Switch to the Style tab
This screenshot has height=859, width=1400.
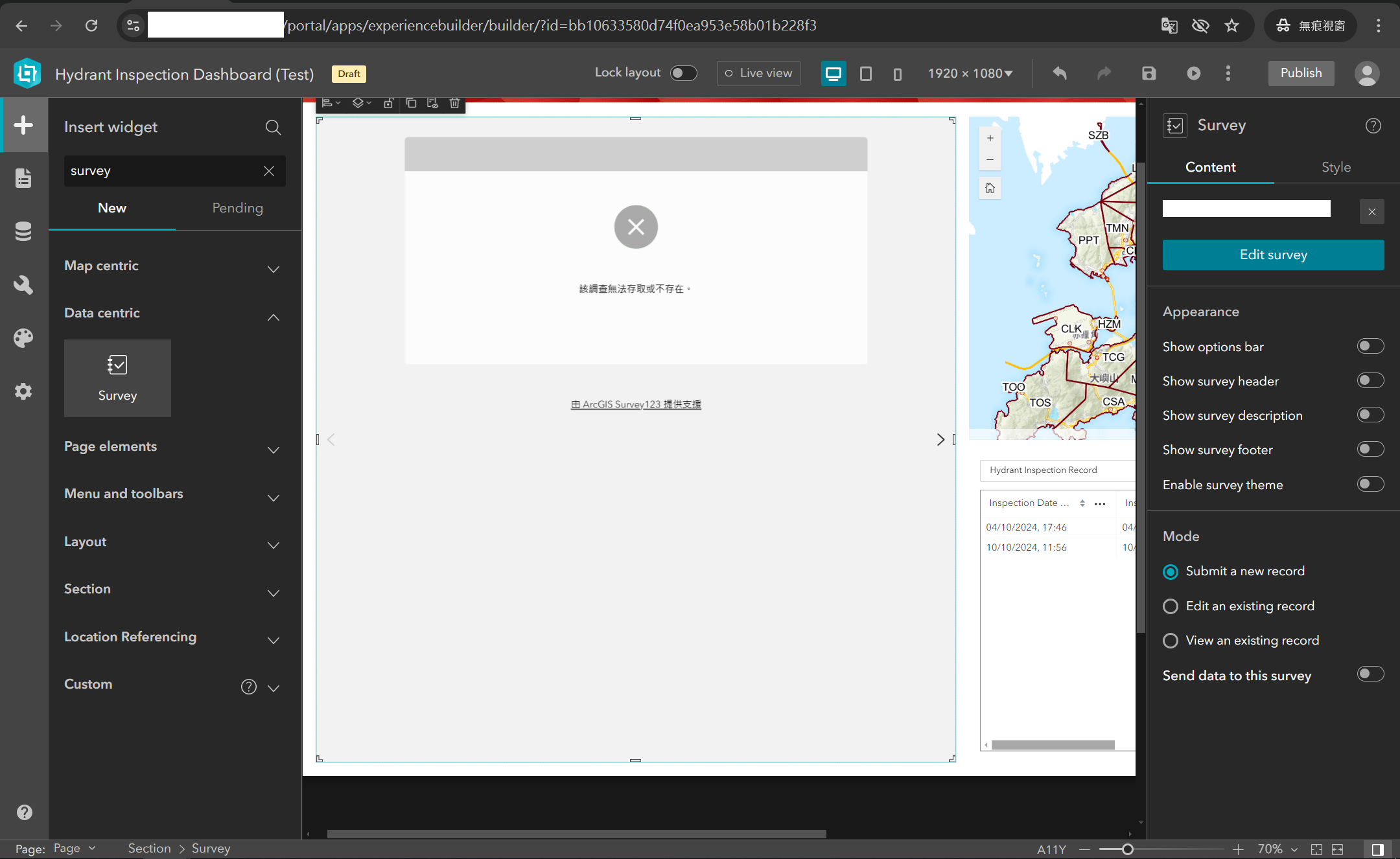point(1336,167)
